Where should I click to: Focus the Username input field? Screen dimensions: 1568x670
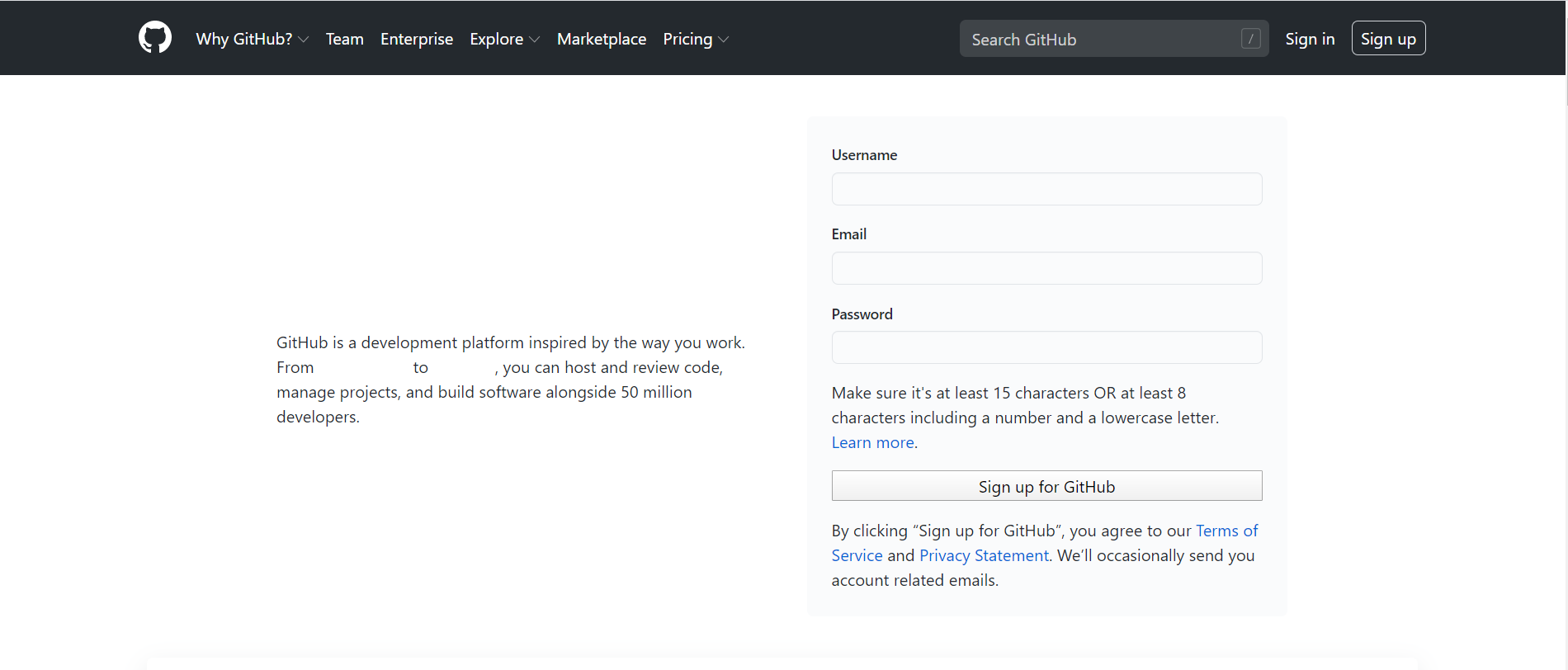point(1046,189)
